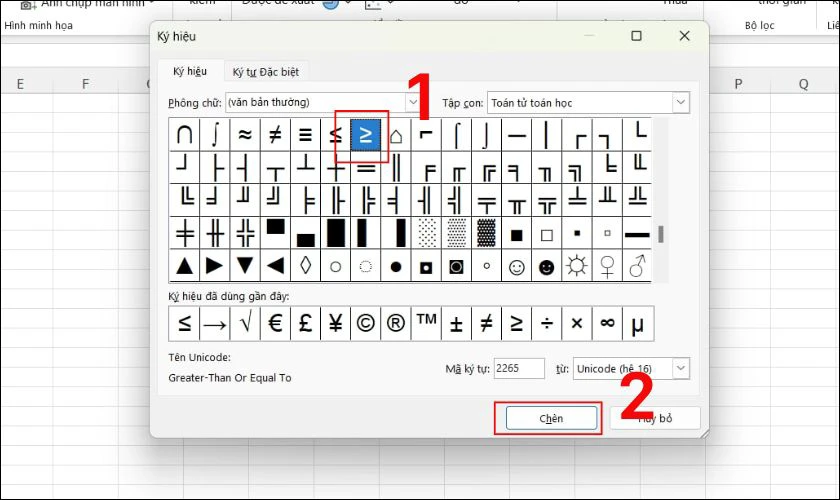Viewport: 840px width, 500px height.
Task: Pick the white square □ symbol
Action: tap(546, 235)
